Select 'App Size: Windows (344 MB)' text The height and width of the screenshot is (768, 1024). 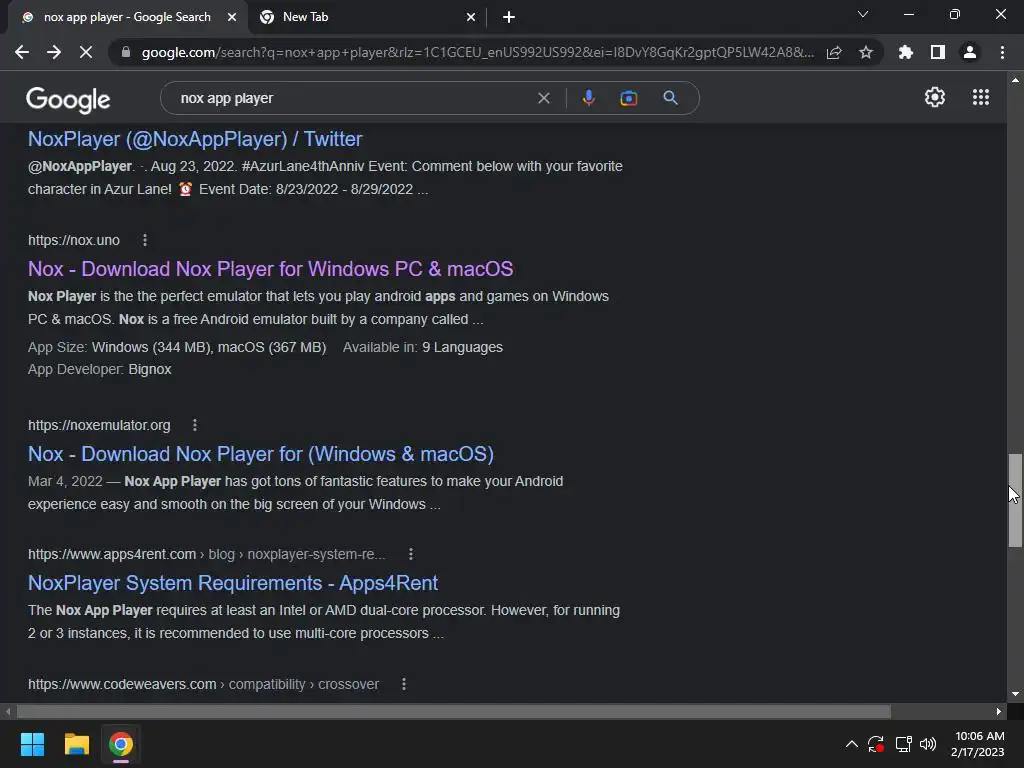point(120,347)
